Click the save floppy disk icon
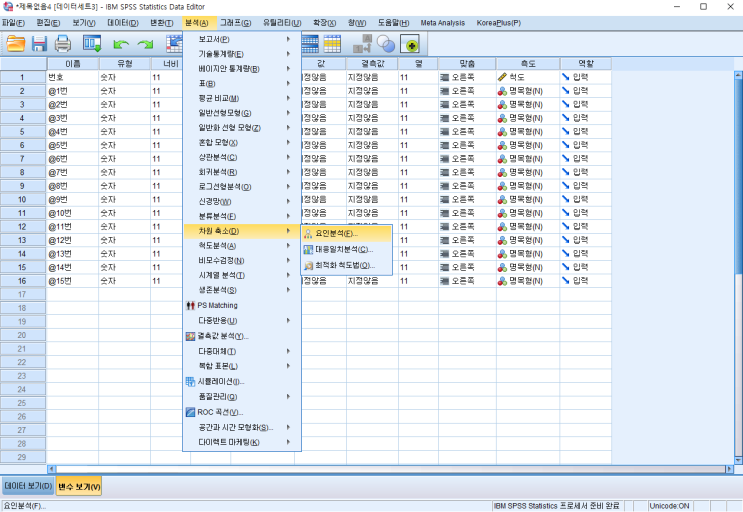Image resolution: width=743 pixels, height=512 pixels. 39,44
